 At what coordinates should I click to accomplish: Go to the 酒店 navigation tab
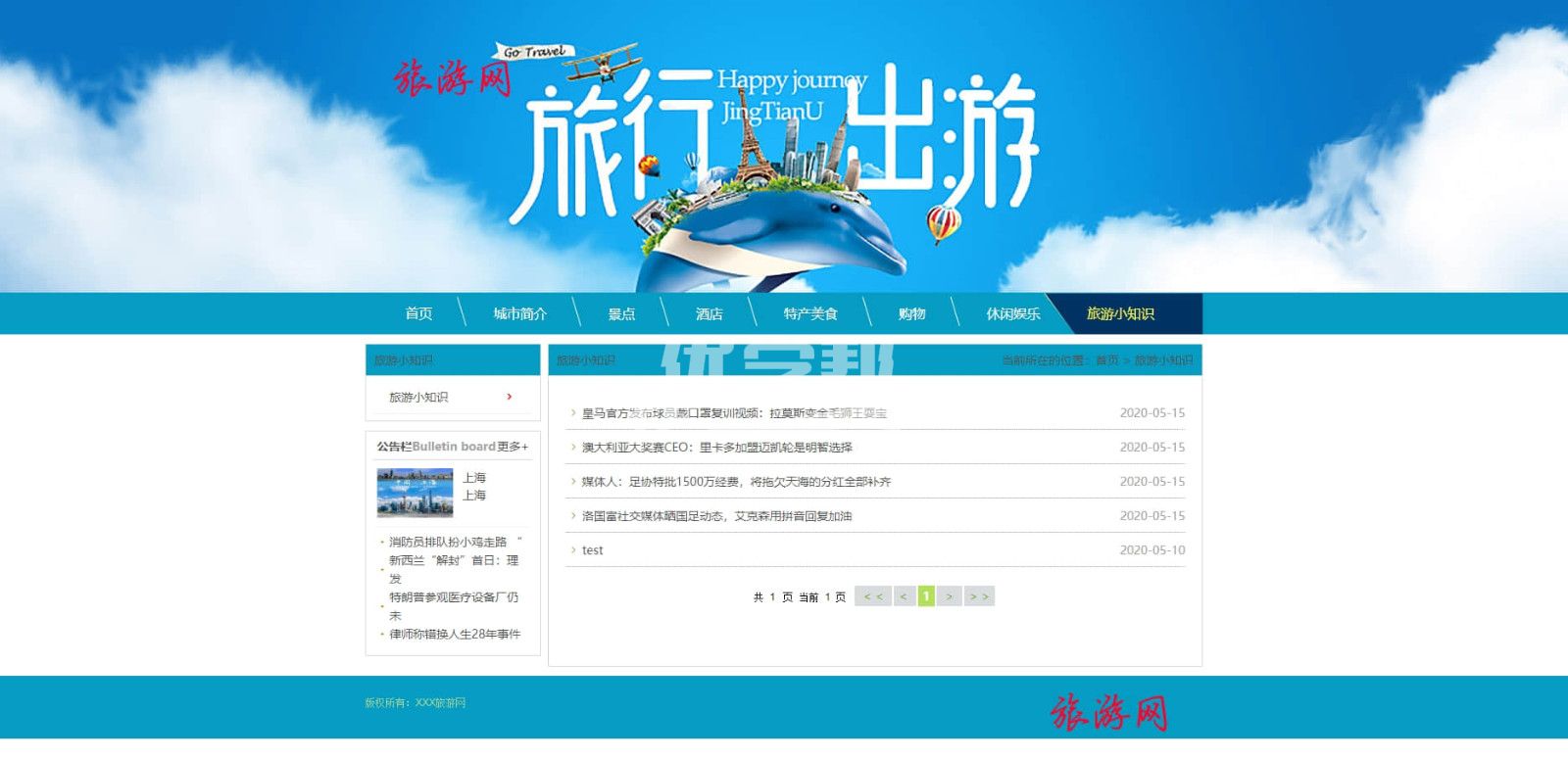(709, 313)
